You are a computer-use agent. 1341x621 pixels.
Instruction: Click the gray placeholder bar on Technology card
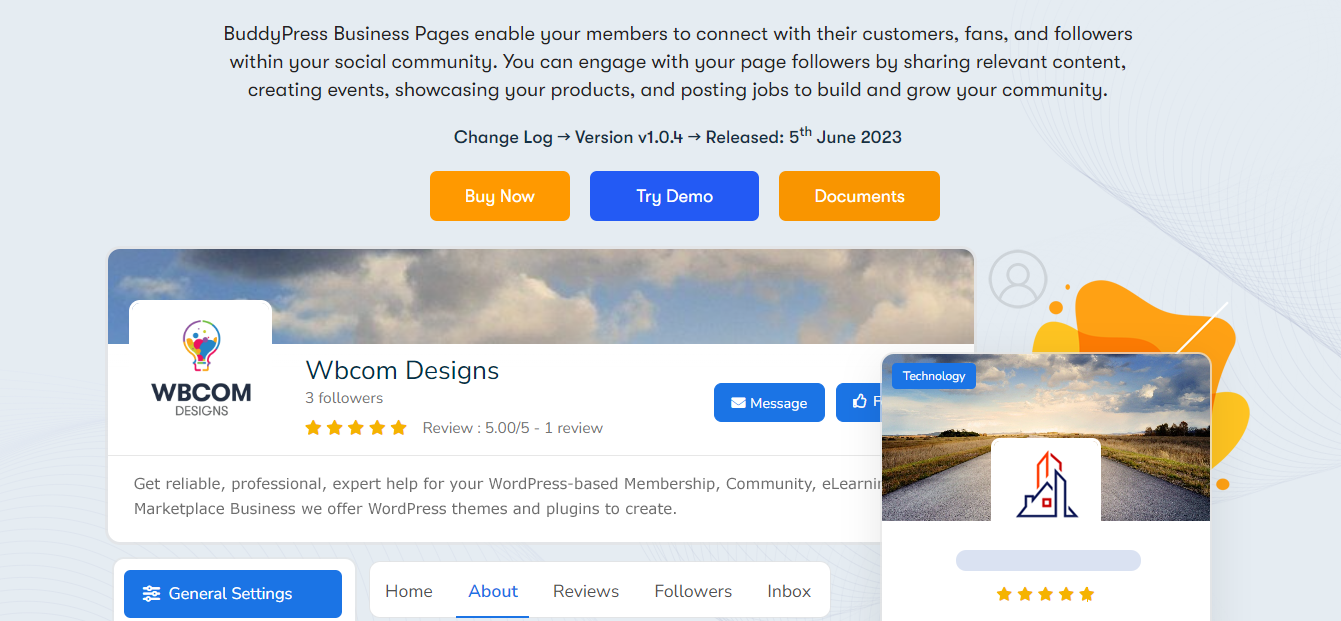point(1048,560)
